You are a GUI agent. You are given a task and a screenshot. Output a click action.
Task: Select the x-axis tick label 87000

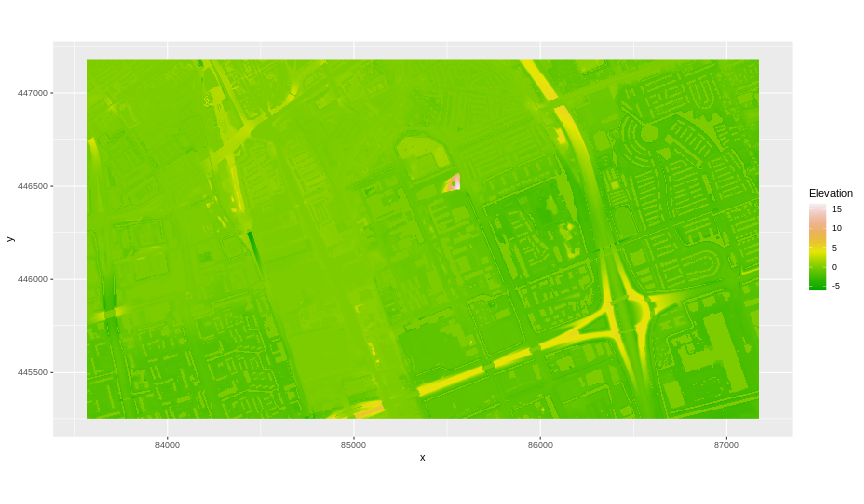click(725, 445)
